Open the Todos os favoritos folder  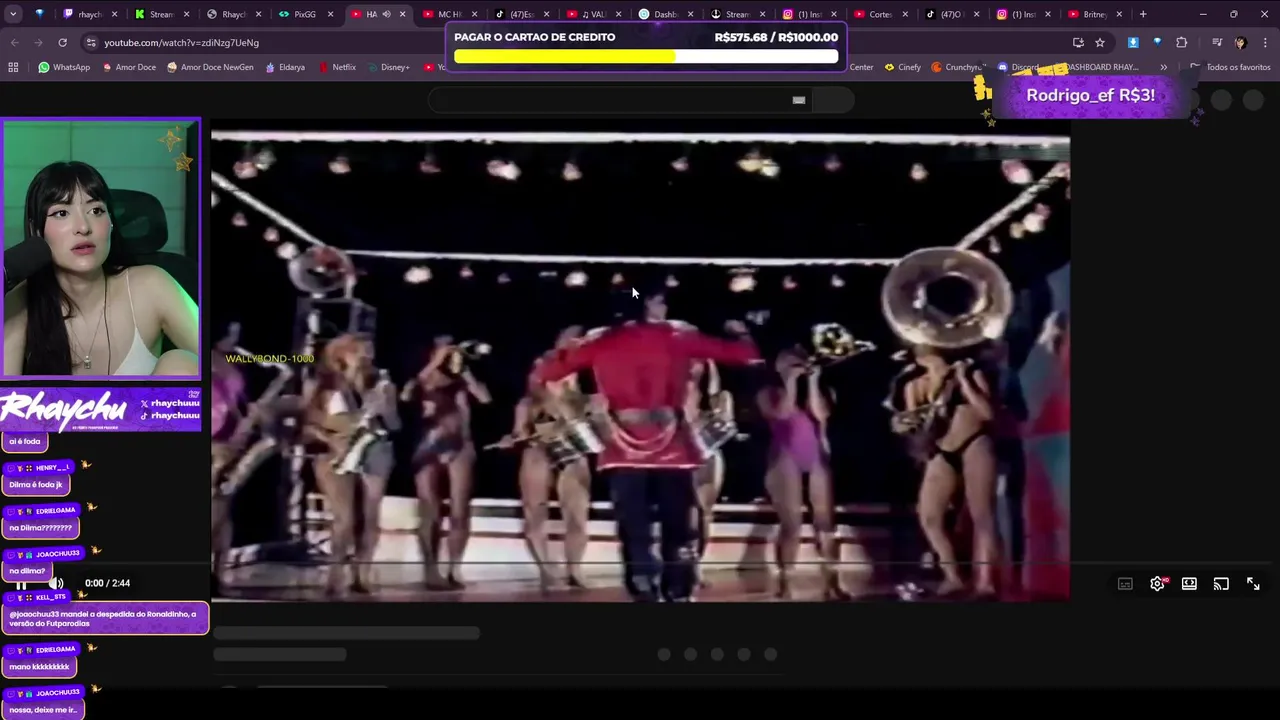pos(1230,67)
